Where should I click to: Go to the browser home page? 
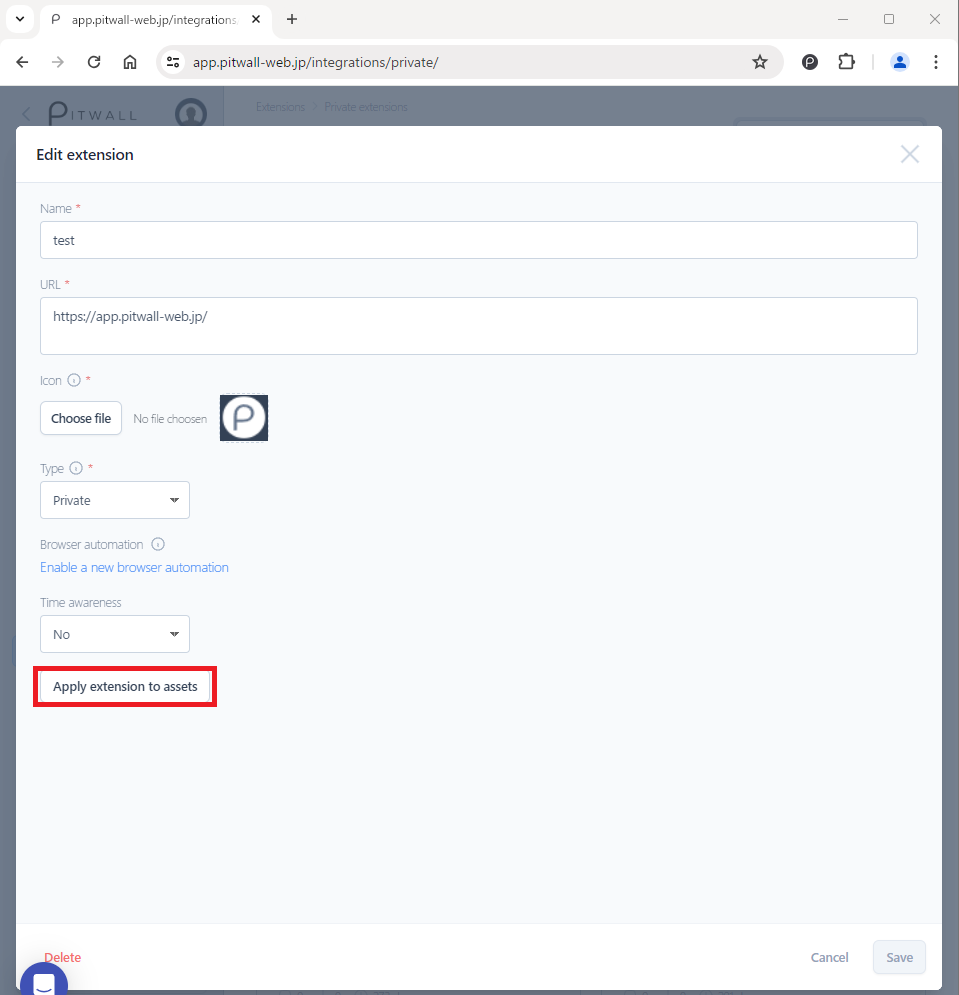[130, 62]
